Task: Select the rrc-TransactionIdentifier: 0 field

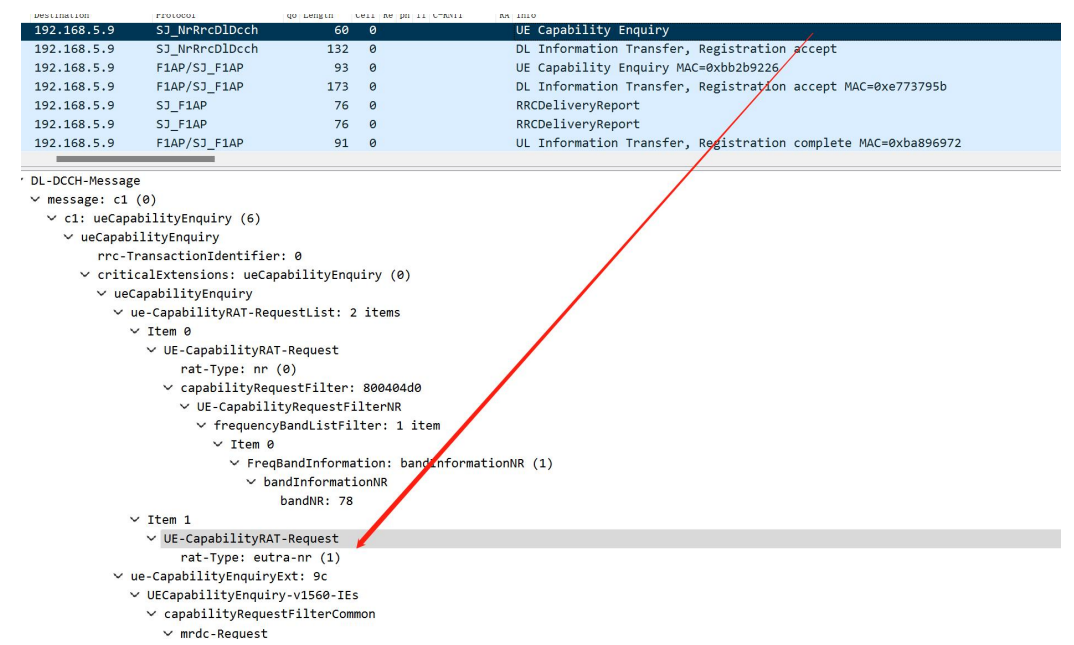Action: (199, 256)
